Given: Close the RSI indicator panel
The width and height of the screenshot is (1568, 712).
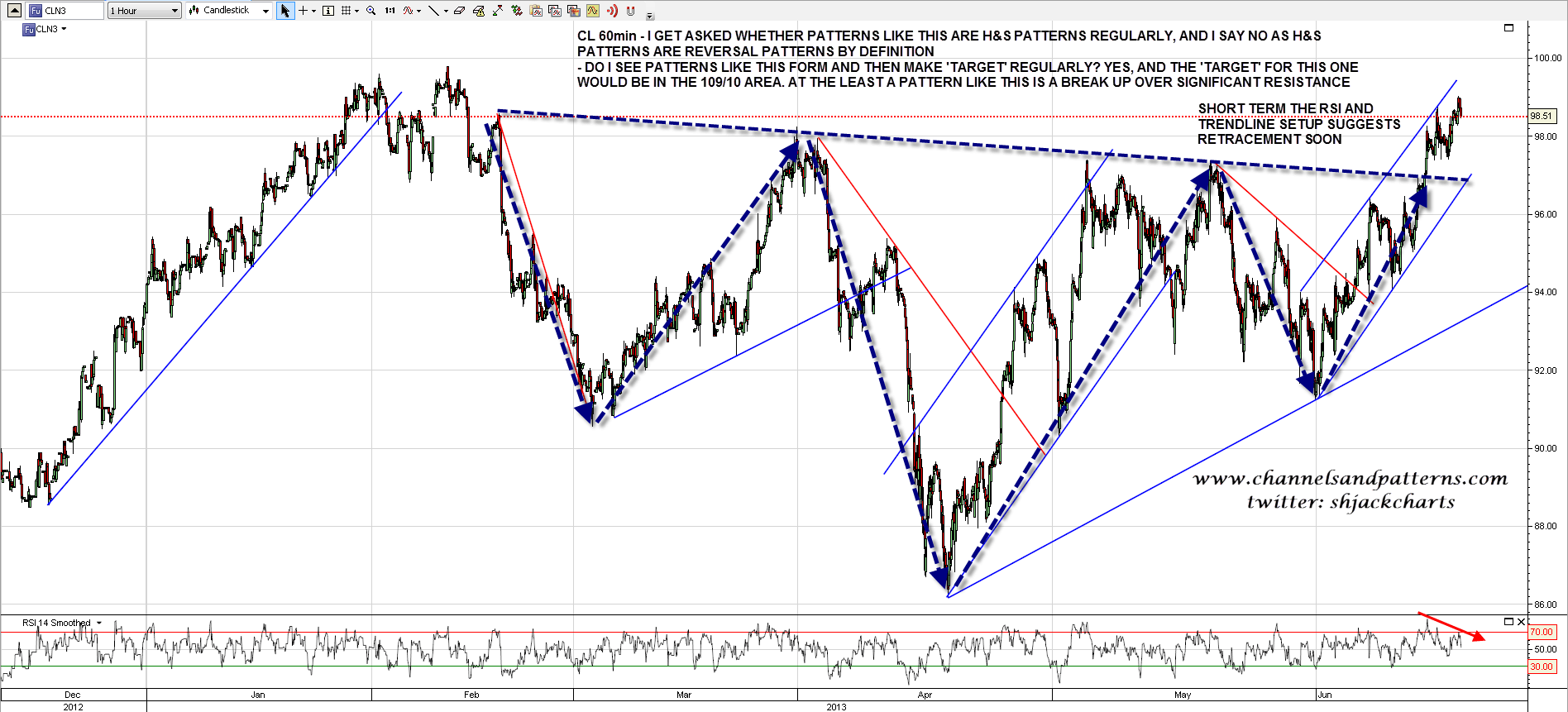Looking at the screenshot, I should [x=1521, y=622].
